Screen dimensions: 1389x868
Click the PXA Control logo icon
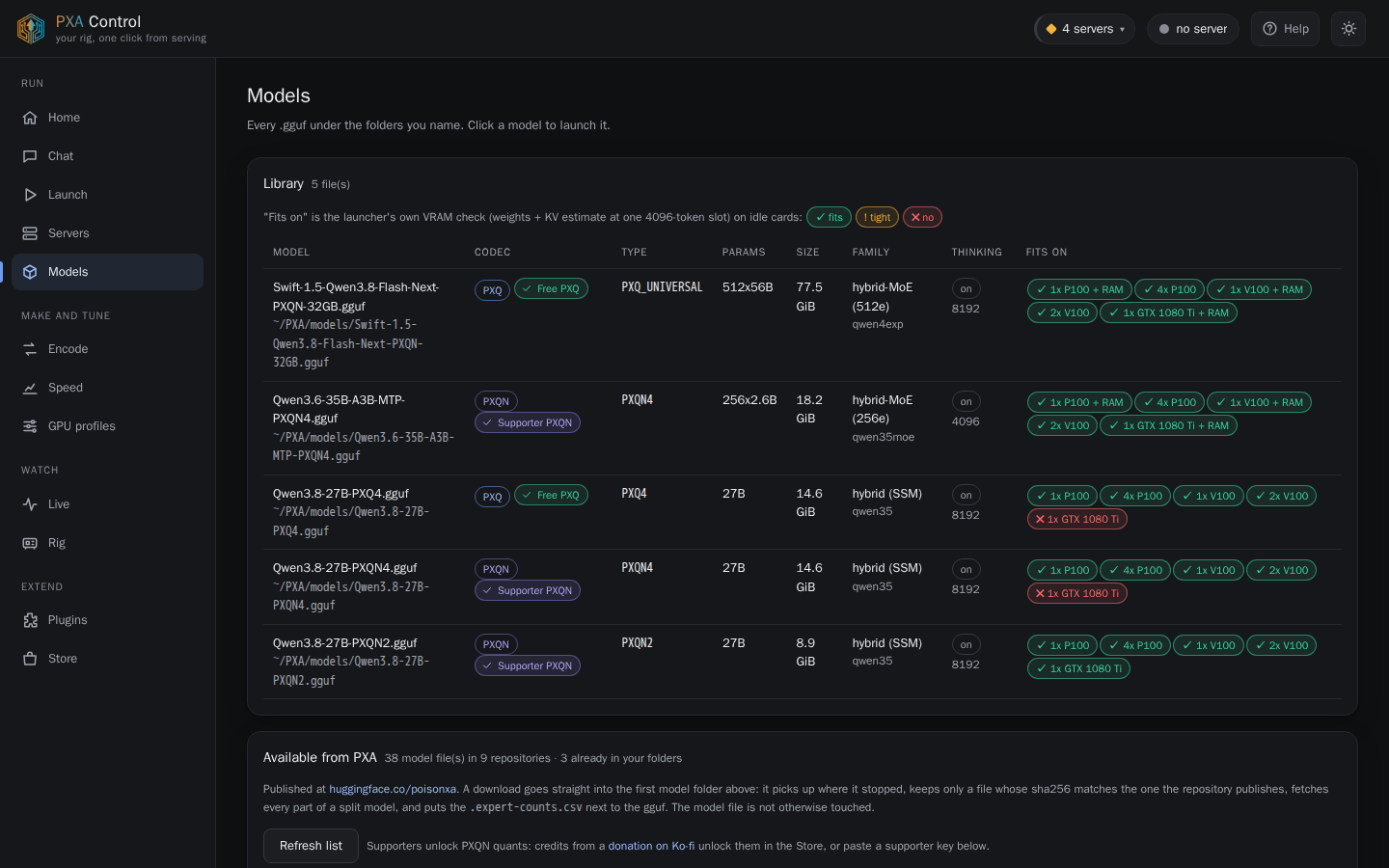31,29
